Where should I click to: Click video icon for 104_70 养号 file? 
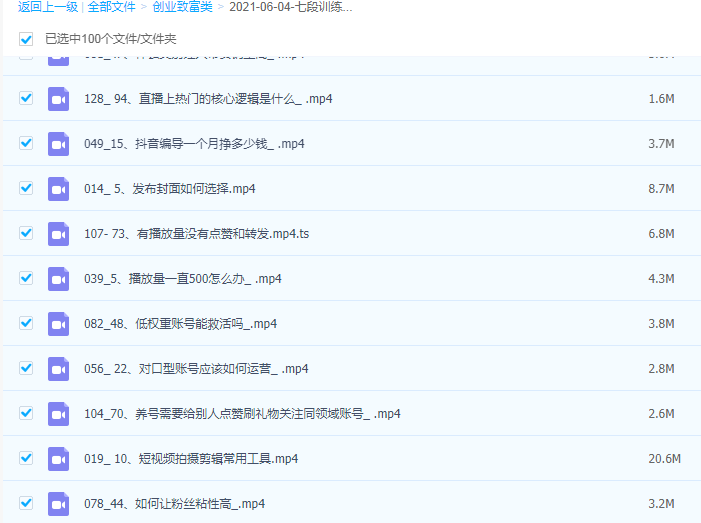(x=59, y=414)
